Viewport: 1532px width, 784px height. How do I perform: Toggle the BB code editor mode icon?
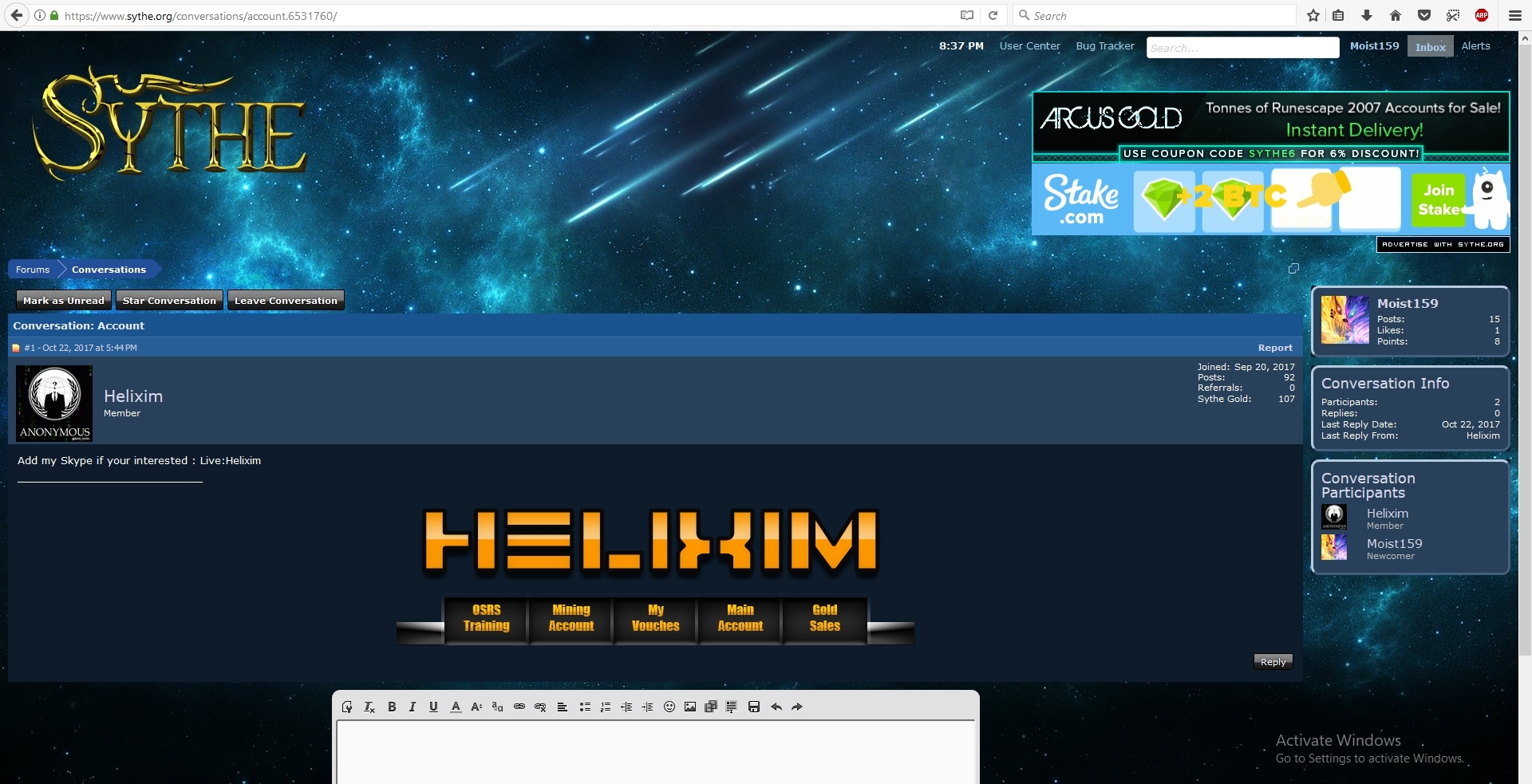pyautogui.click(x=347, y=707)
